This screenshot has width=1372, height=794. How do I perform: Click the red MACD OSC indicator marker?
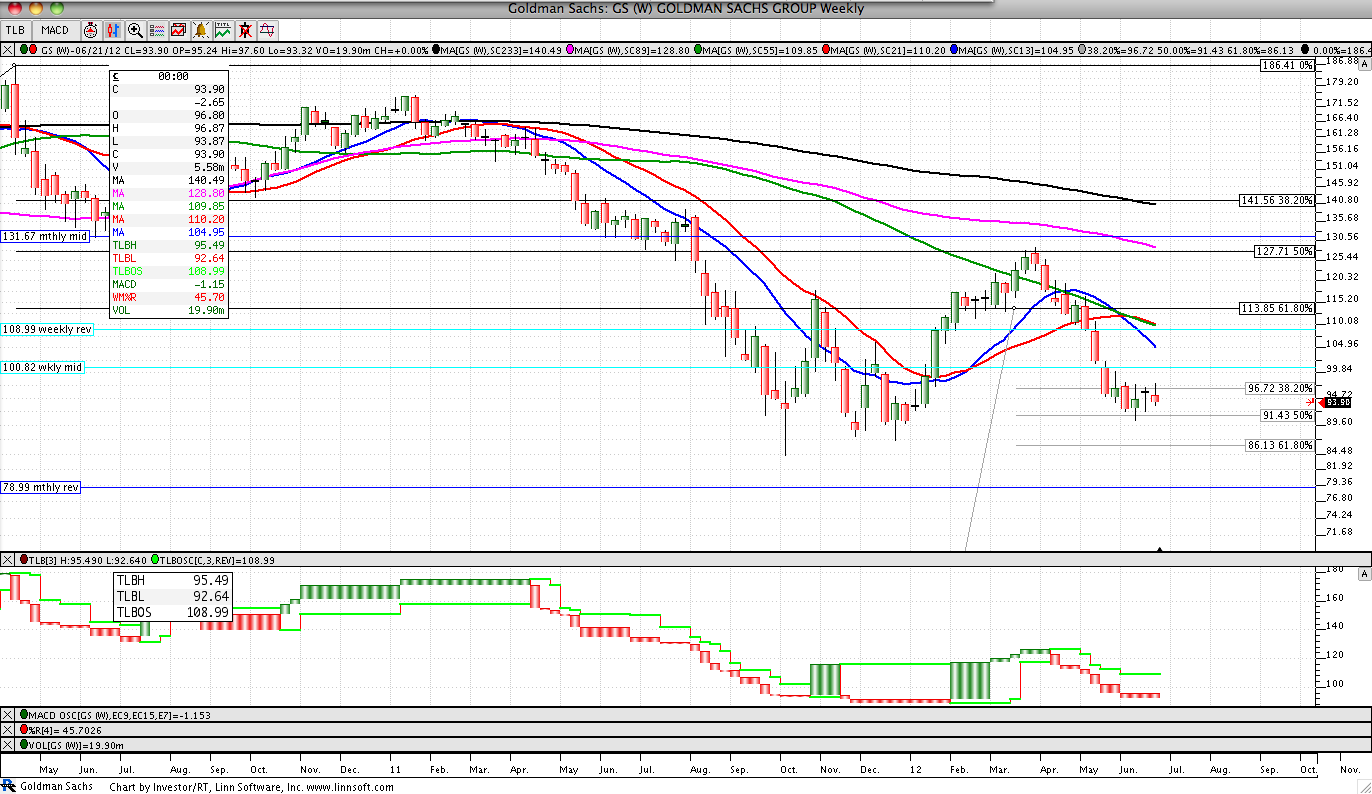(x=24, y=715)
